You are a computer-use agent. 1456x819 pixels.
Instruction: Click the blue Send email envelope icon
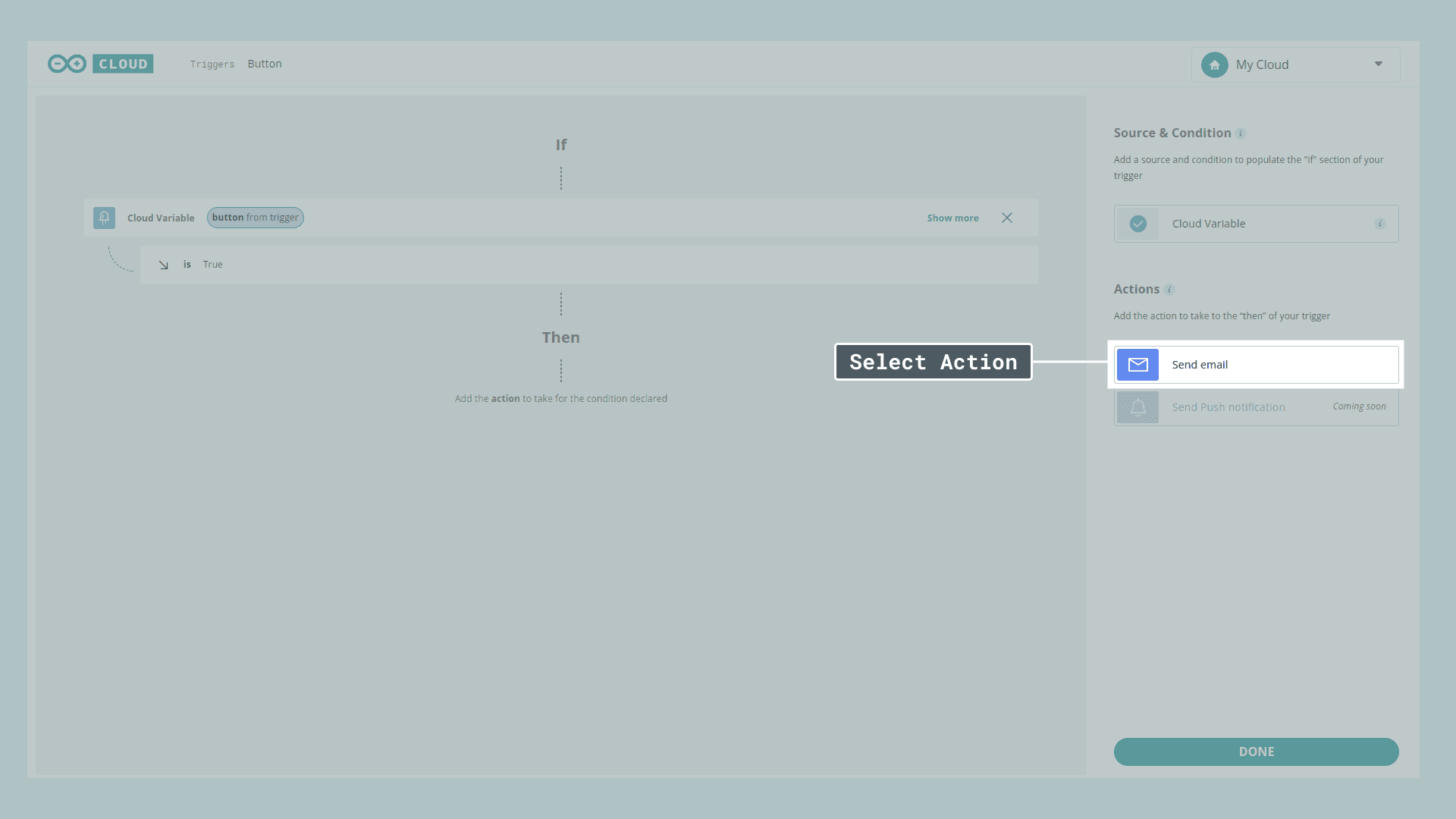[x=1137, y=365]
